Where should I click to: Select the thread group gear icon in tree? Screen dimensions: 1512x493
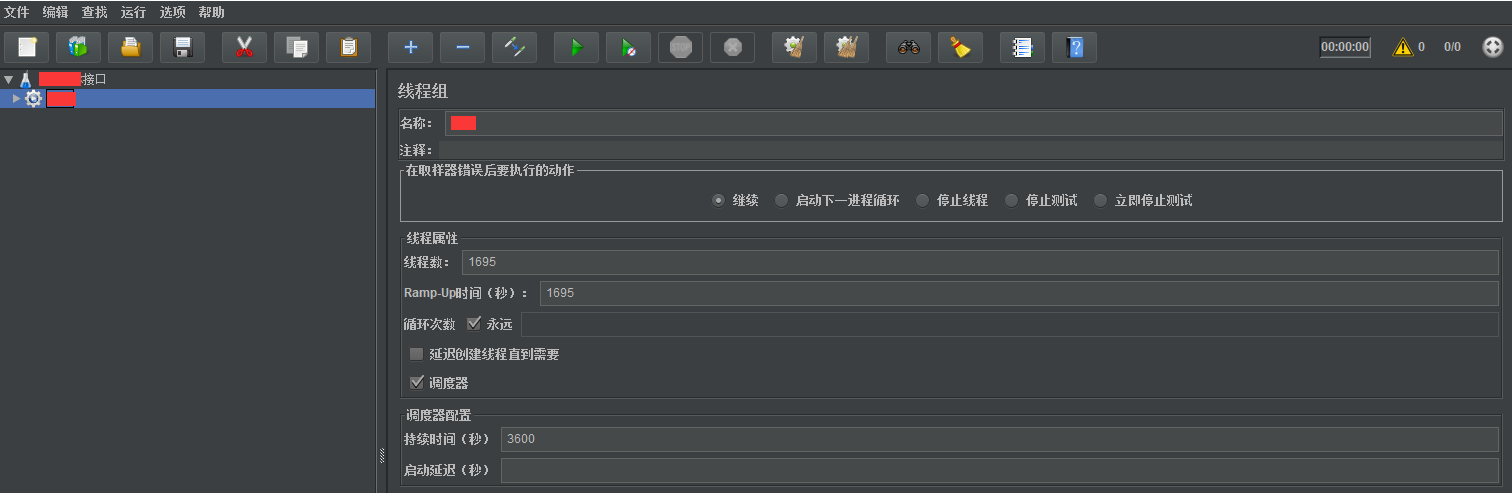(34, 98)
